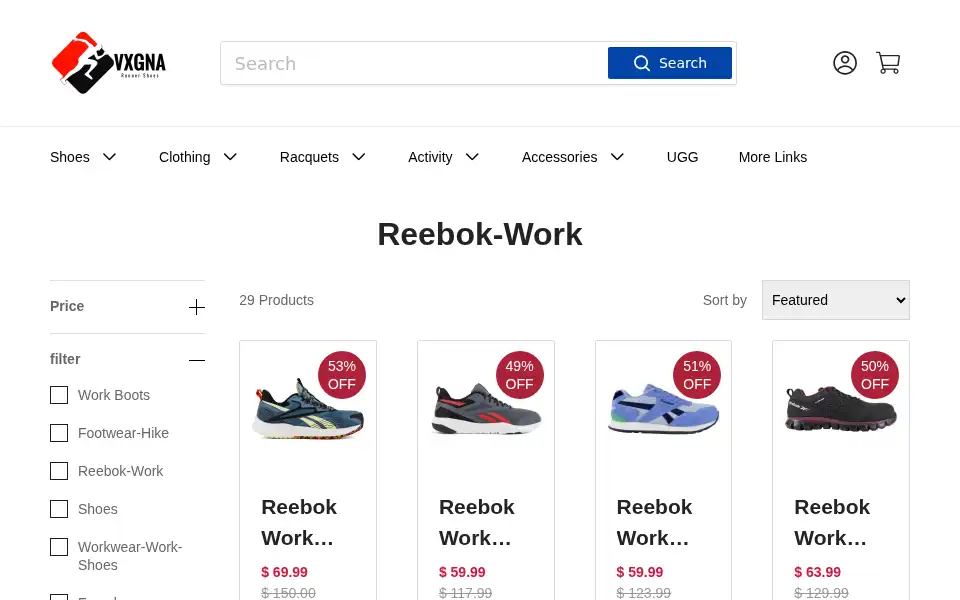Click the blue Search button
This screenshot has width=960, height=600.
(x=669, y=63)
